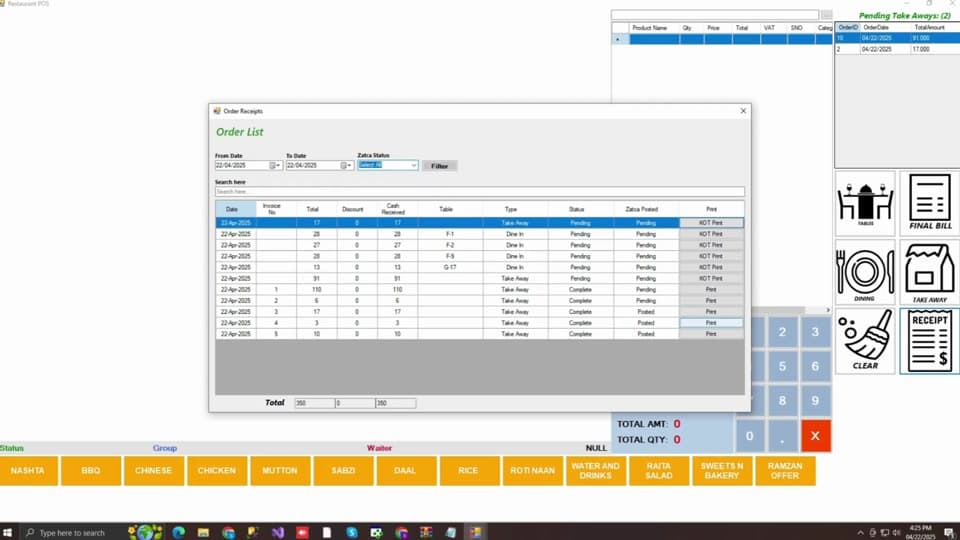Select the ROTI NAAN category tab
The image size is (960, 540).
coord(532,470)
